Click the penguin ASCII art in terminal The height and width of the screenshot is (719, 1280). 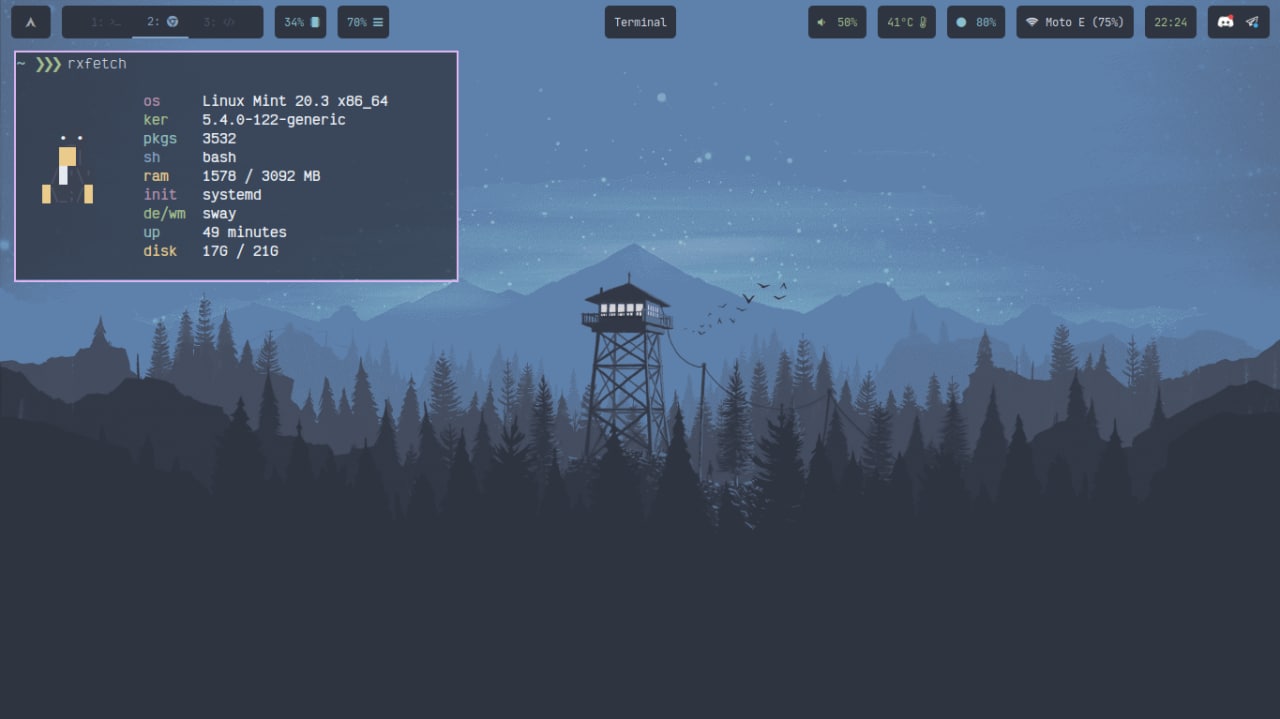[x=68, y=169]
